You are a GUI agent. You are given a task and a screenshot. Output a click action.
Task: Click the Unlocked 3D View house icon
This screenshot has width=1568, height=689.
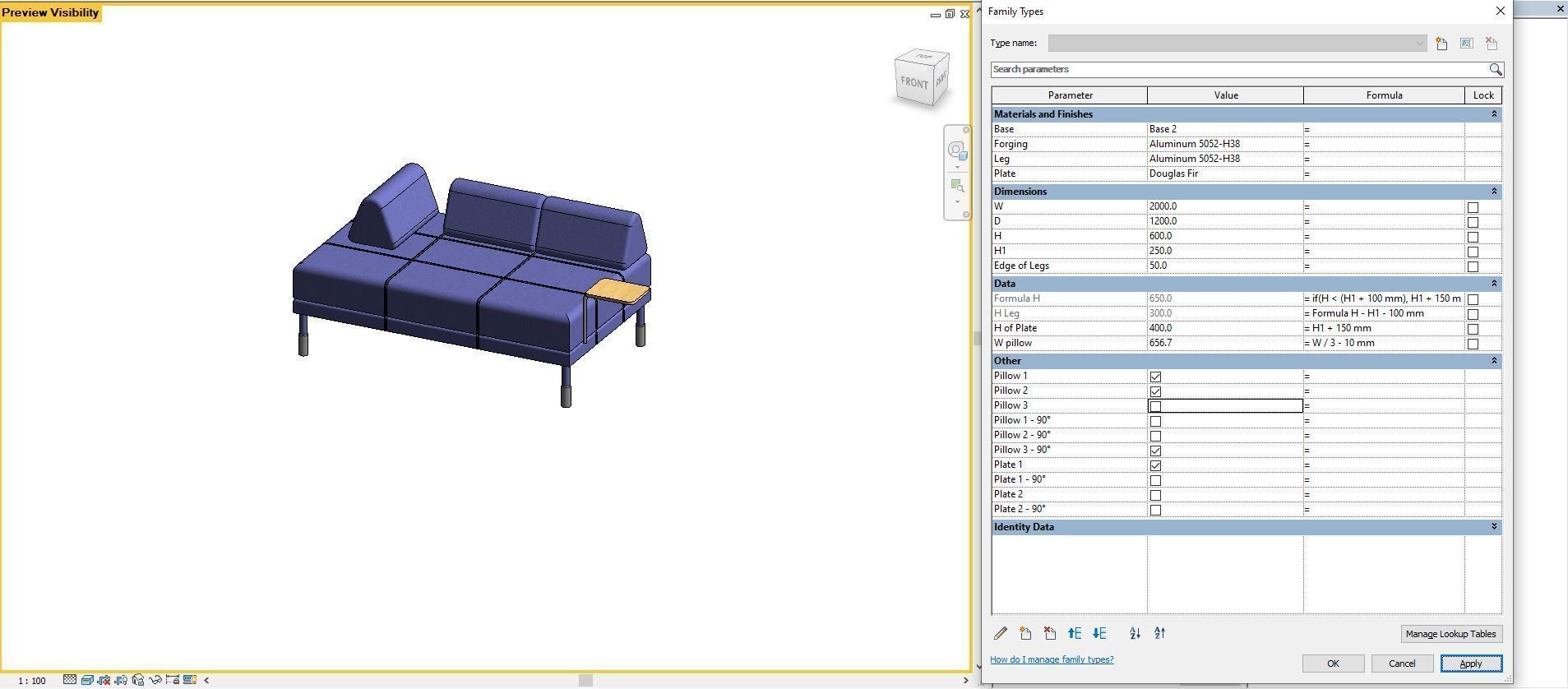(138, 680)
